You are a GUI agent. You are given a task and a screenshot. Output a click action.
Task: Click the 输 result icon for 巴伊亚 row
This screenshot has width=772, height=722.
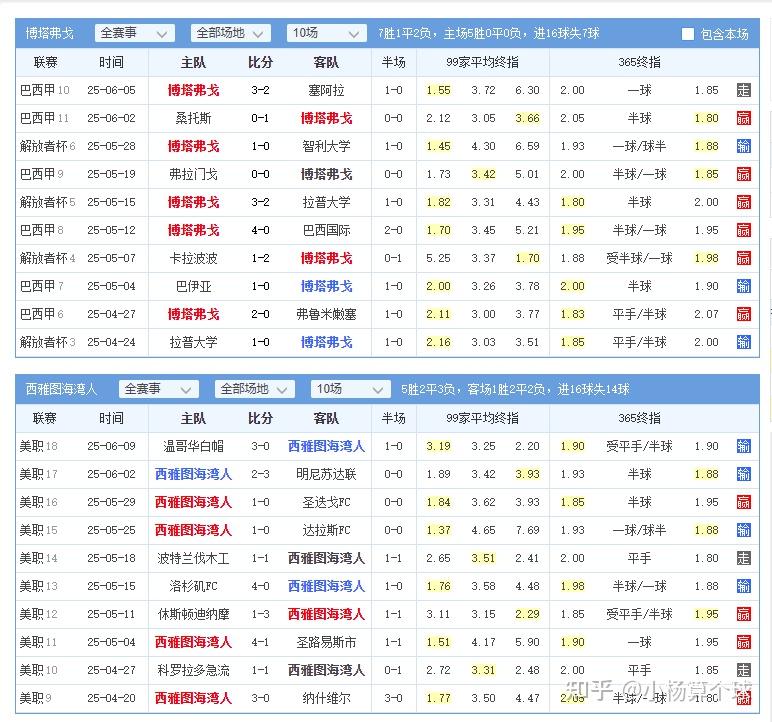tap(743, 286)
